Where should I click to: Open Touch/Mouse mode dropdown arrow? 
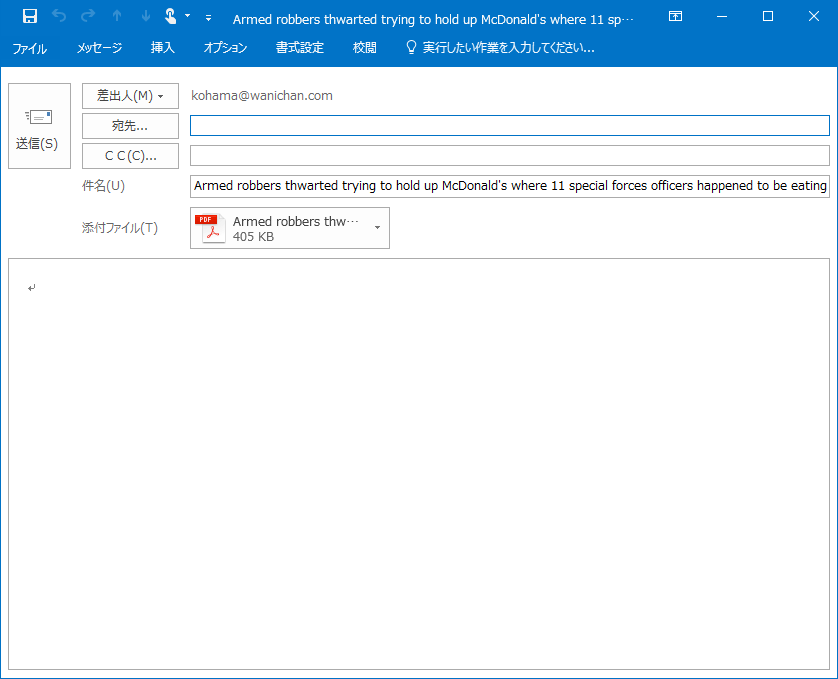tap(188, 16)
